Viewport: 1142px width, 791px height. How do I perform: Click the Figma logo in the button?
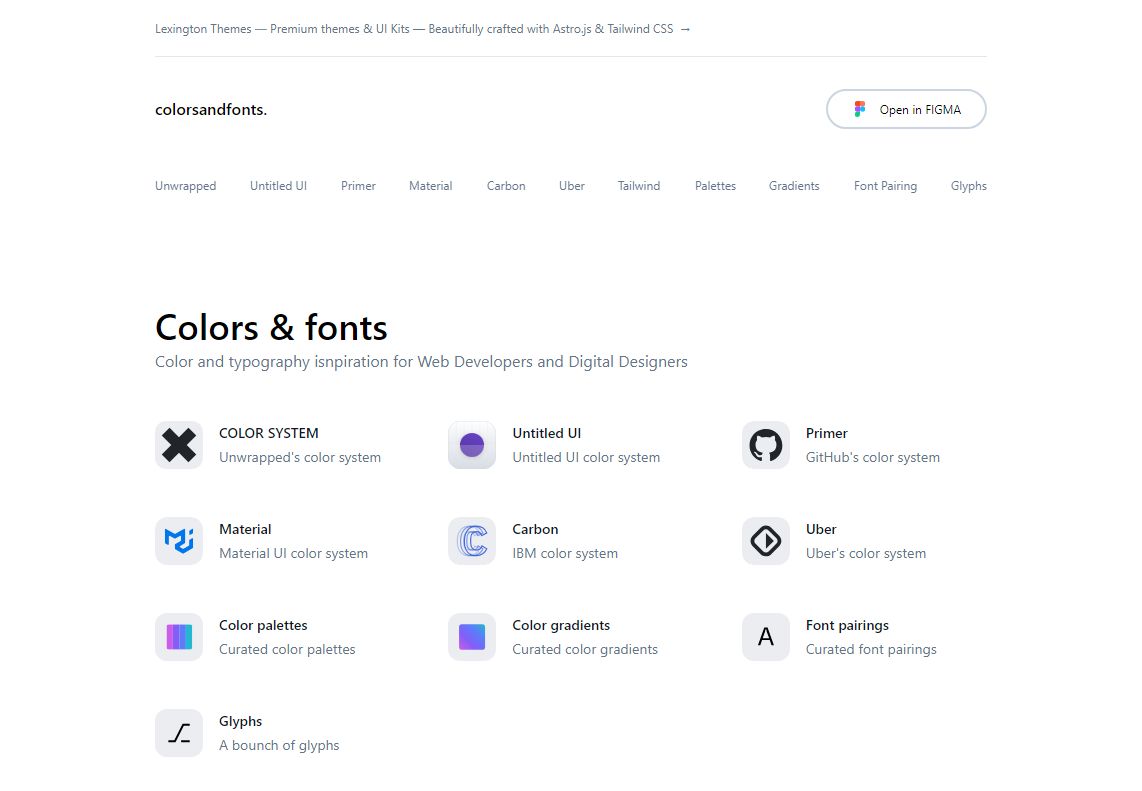point(859,109)
